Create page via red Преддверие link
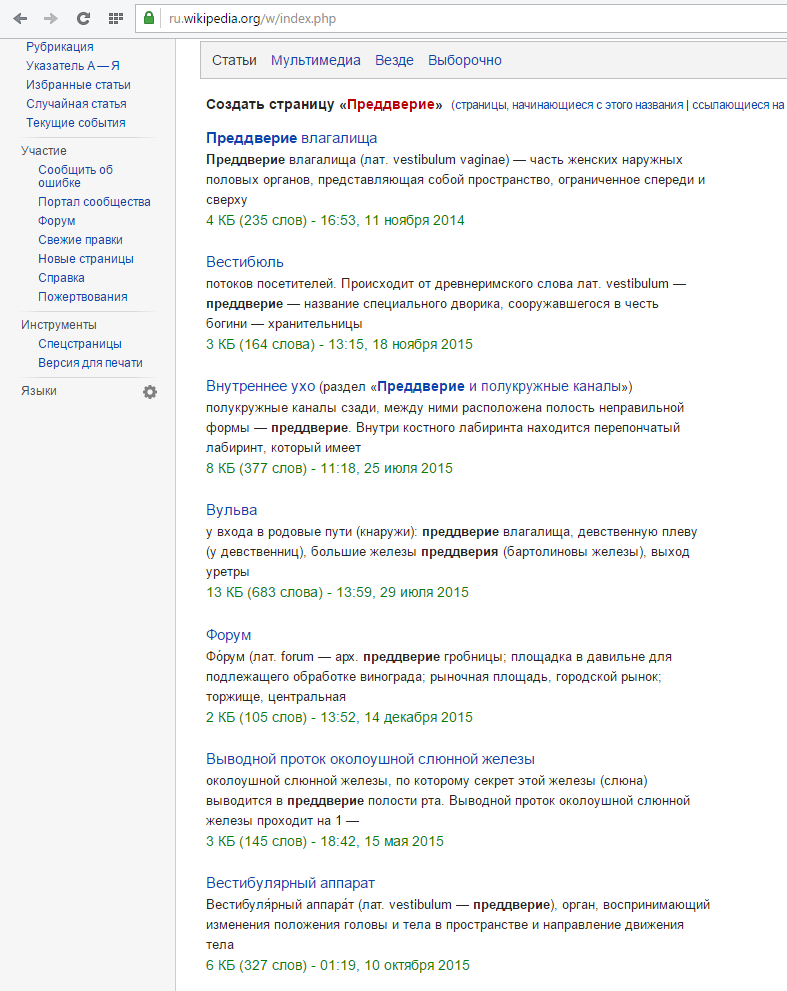Viewport: 787px width, 991px height. (x=394, y=104)
